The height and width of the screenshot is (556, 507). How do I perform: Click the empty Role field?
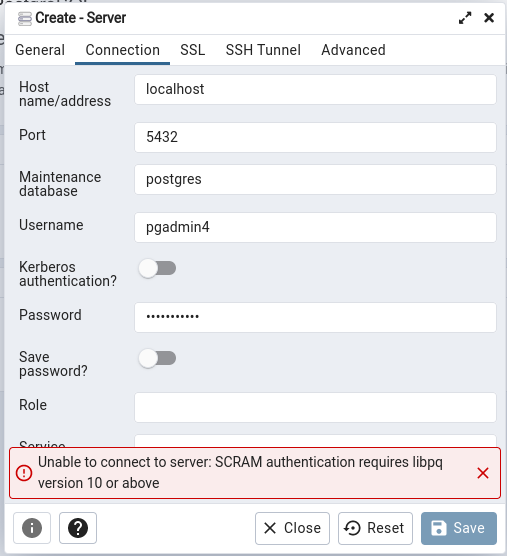point(315,407)
